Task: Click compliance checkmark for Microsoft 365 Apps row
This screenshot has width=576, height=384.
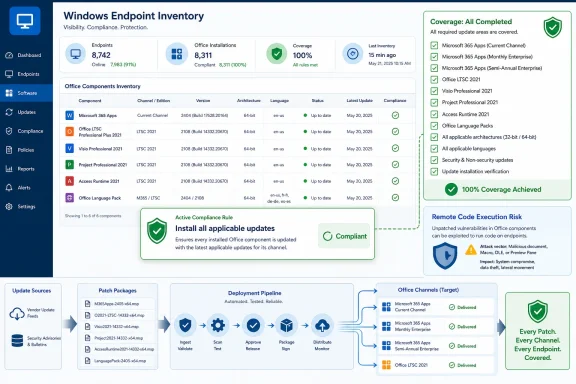Action: (x=395, y=115)
